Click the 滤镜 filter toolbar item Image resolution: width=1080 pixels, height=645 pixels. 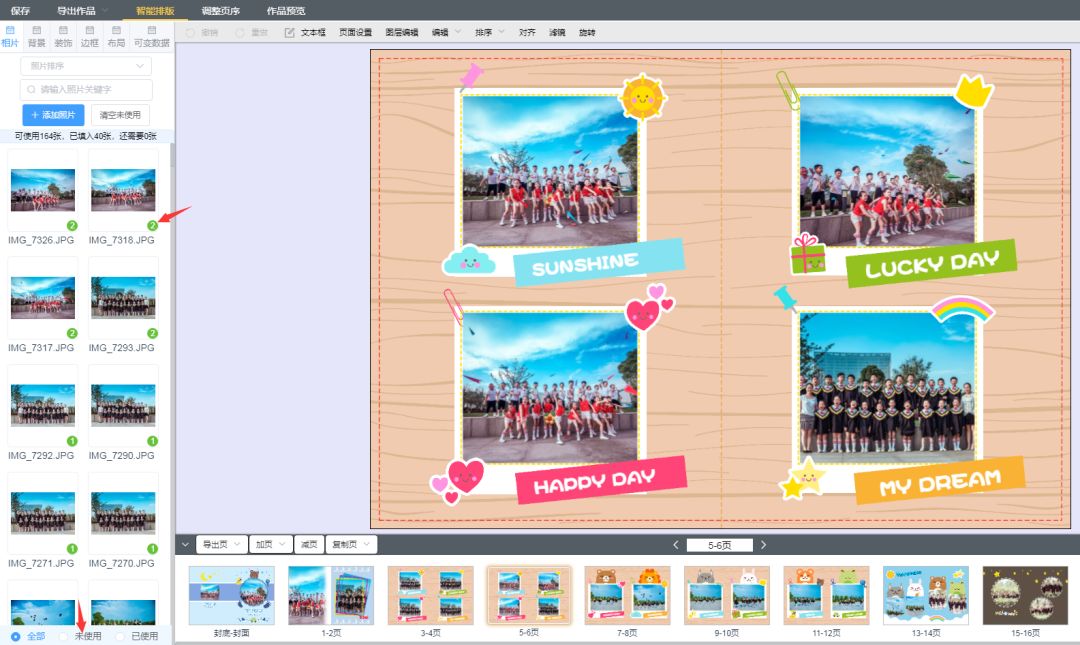(557, 32)
